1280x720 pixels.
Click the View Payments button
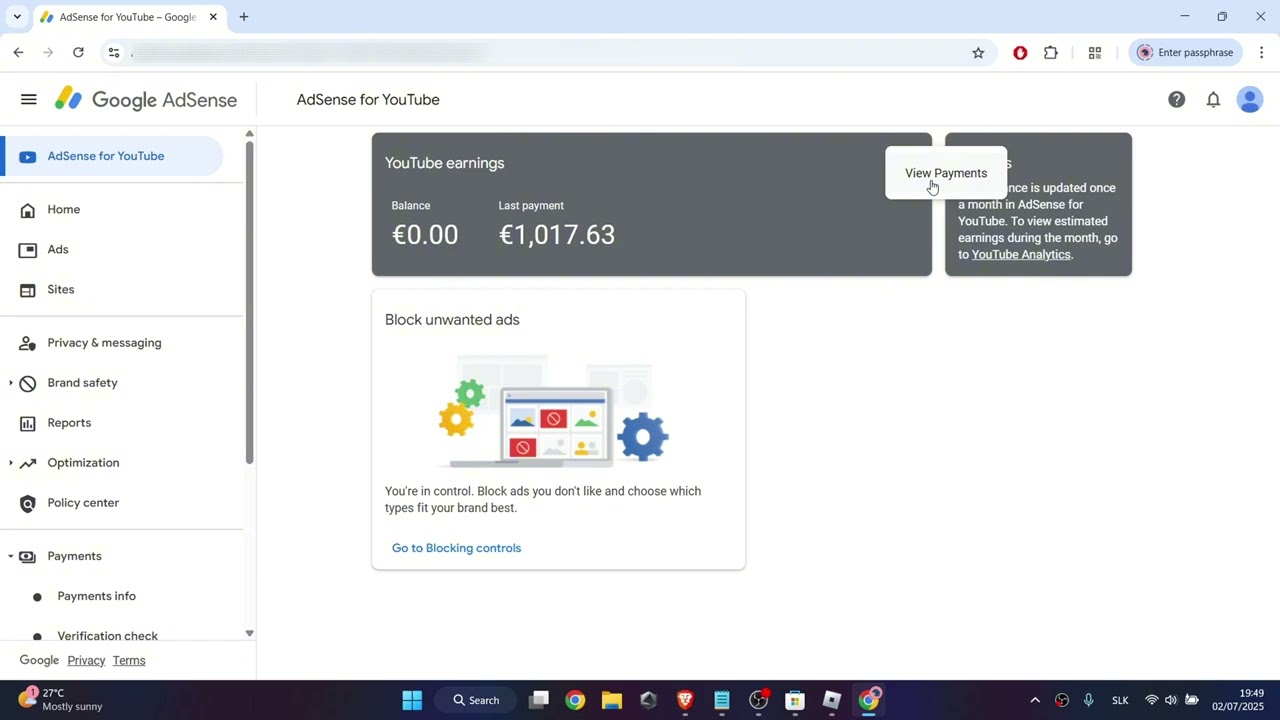coord(946,173)
